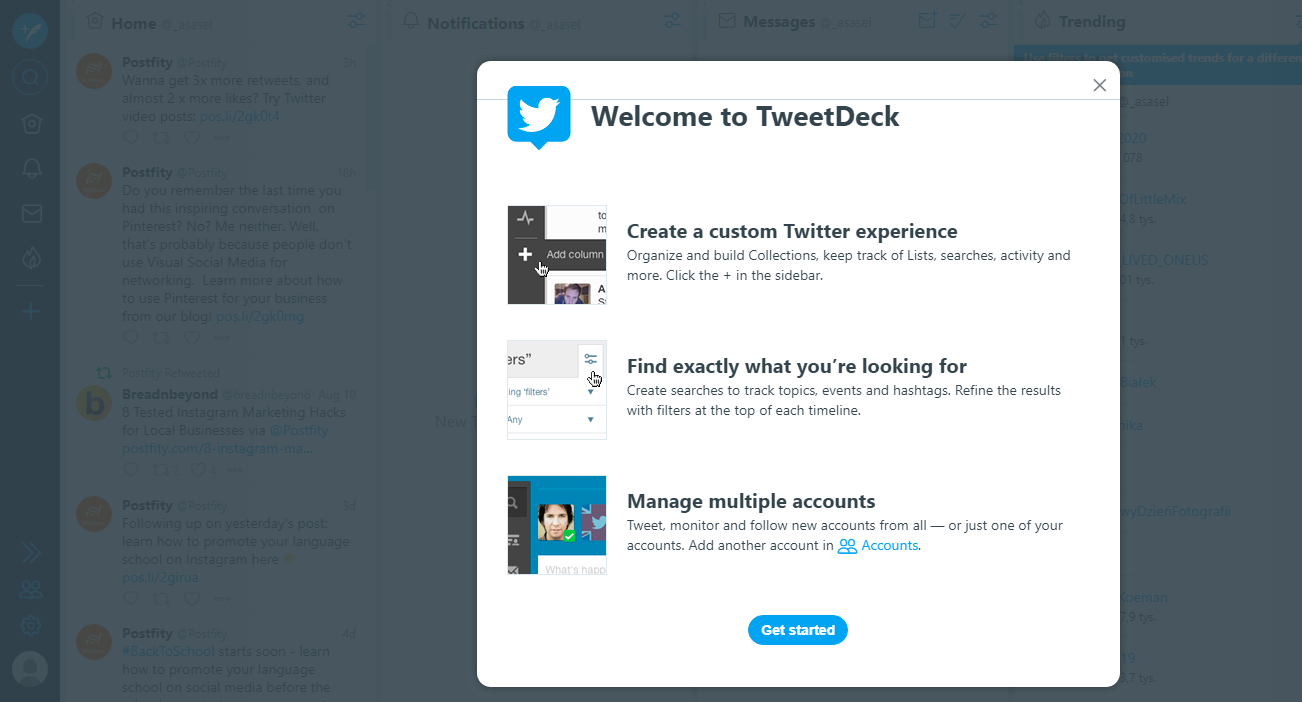The height and width of the screenshot is (702, 1302).
Task: Open the search icon in the sidebar
Action: point(30,77)
